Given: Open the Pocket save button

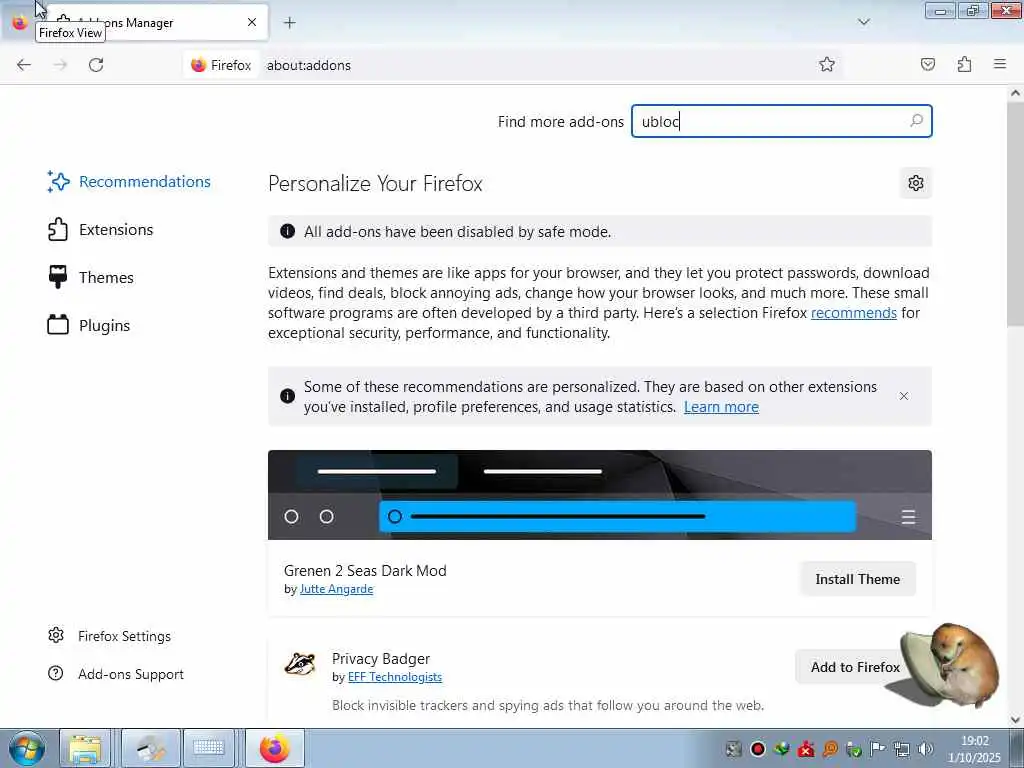Looking at the screenshot, I should click(928, 64).
